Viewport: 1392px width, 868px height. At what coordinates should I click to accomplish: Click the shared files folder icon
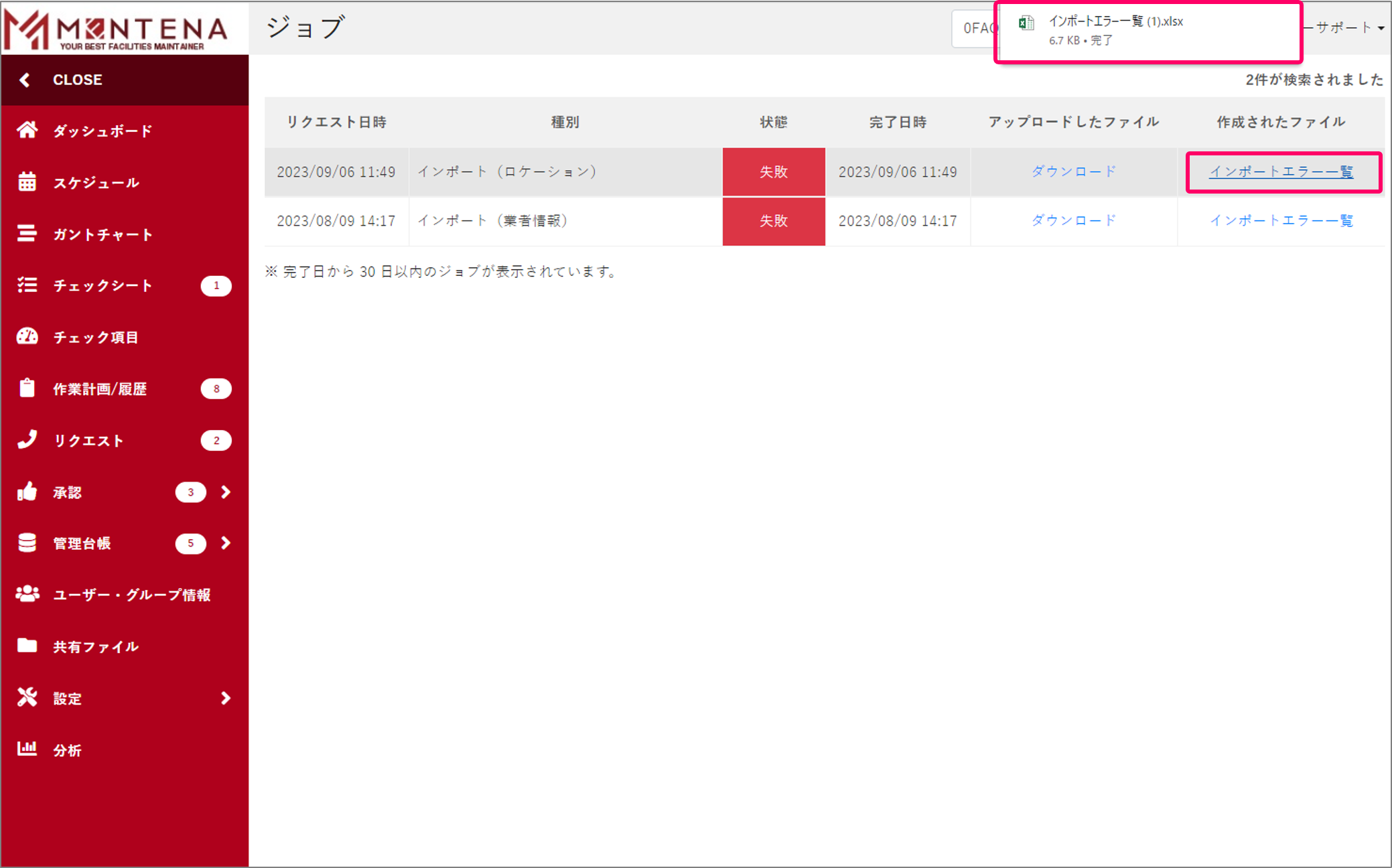27,646
